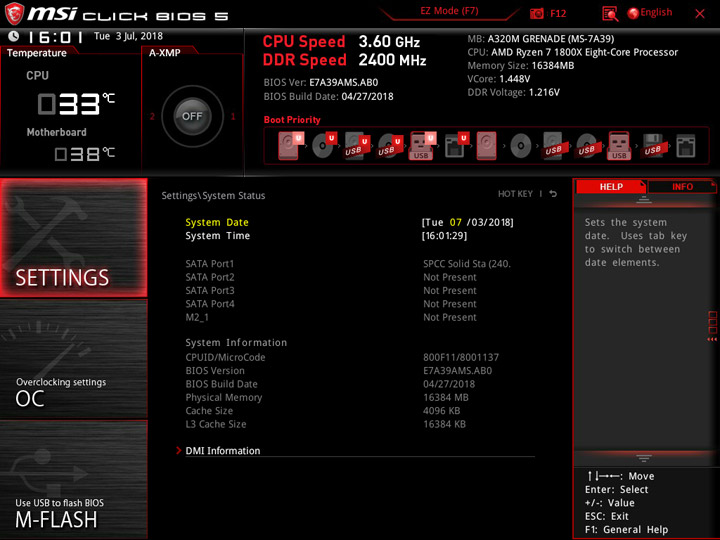Click the help panel upper scroll handle
The height and width of the screenshot is (540, 720).
(643, 200)
